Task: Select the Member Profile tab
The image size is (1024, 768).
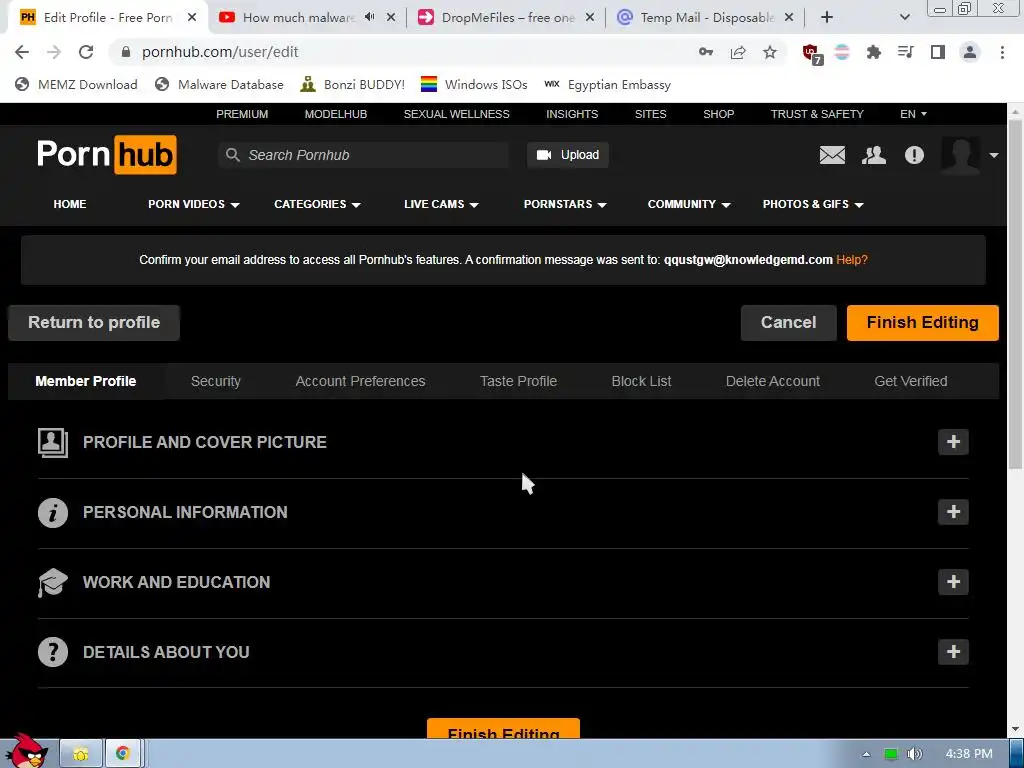Action: point(86,381)
